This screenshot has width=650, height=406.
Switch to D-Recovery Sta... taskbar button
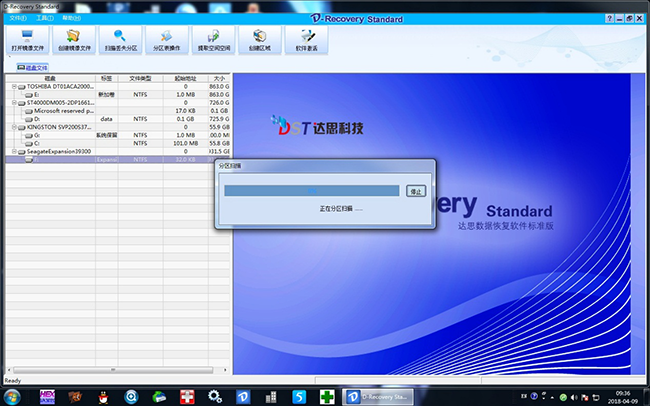[377, 397]
